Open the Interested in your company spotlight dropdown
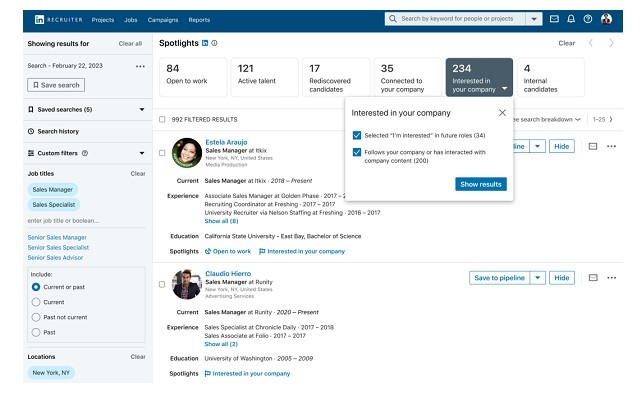The height and width of the screenshot is (397, 642). click(504, 88)
